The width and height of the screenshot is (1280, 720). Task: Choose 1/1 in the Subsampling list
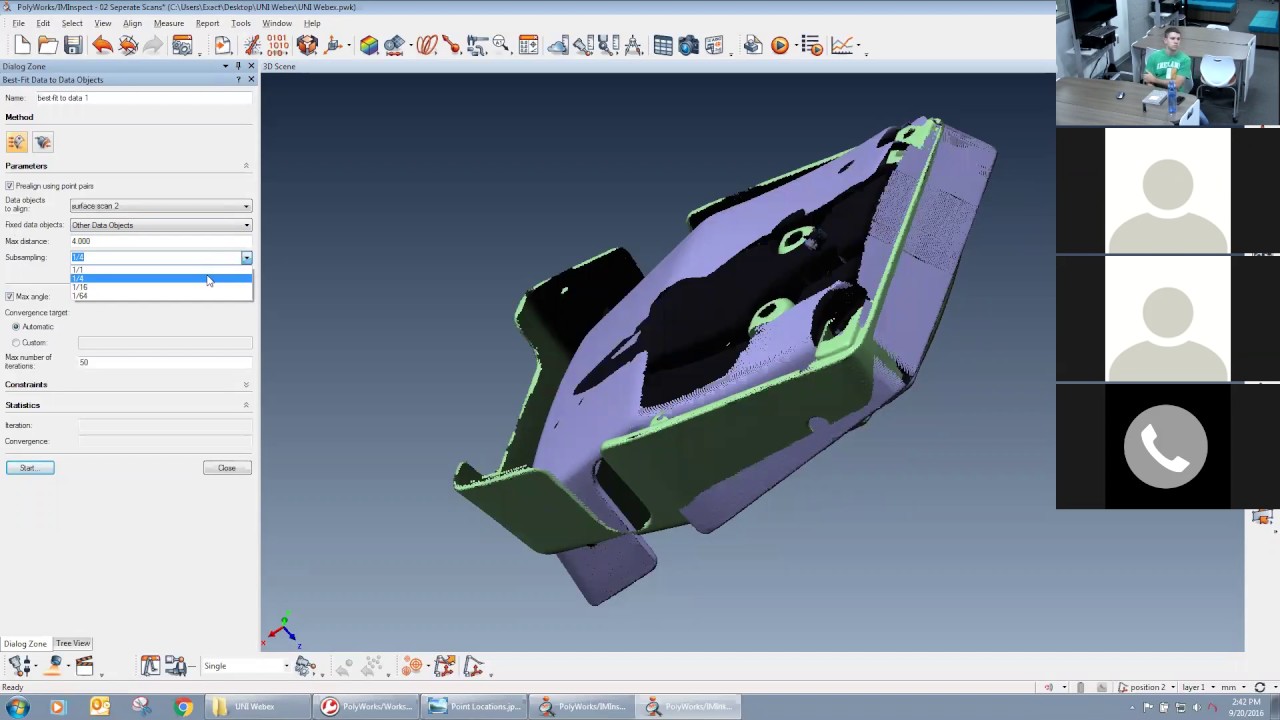click(161, 269)
